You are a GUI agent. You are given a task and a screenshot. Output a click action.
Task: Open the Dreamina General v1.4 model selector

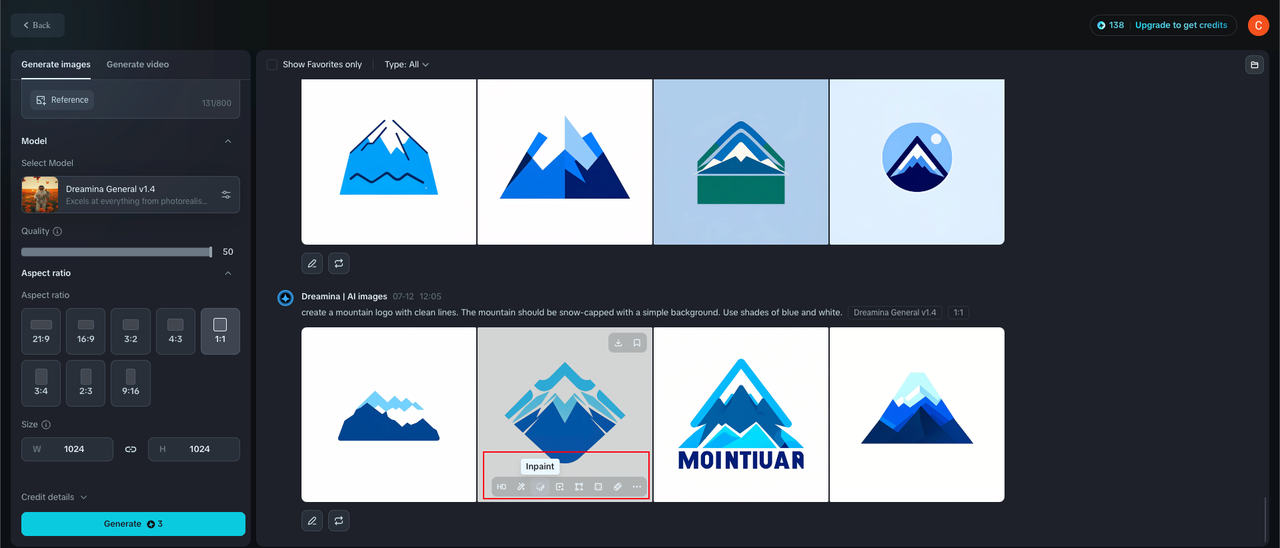tap(131, 194)
